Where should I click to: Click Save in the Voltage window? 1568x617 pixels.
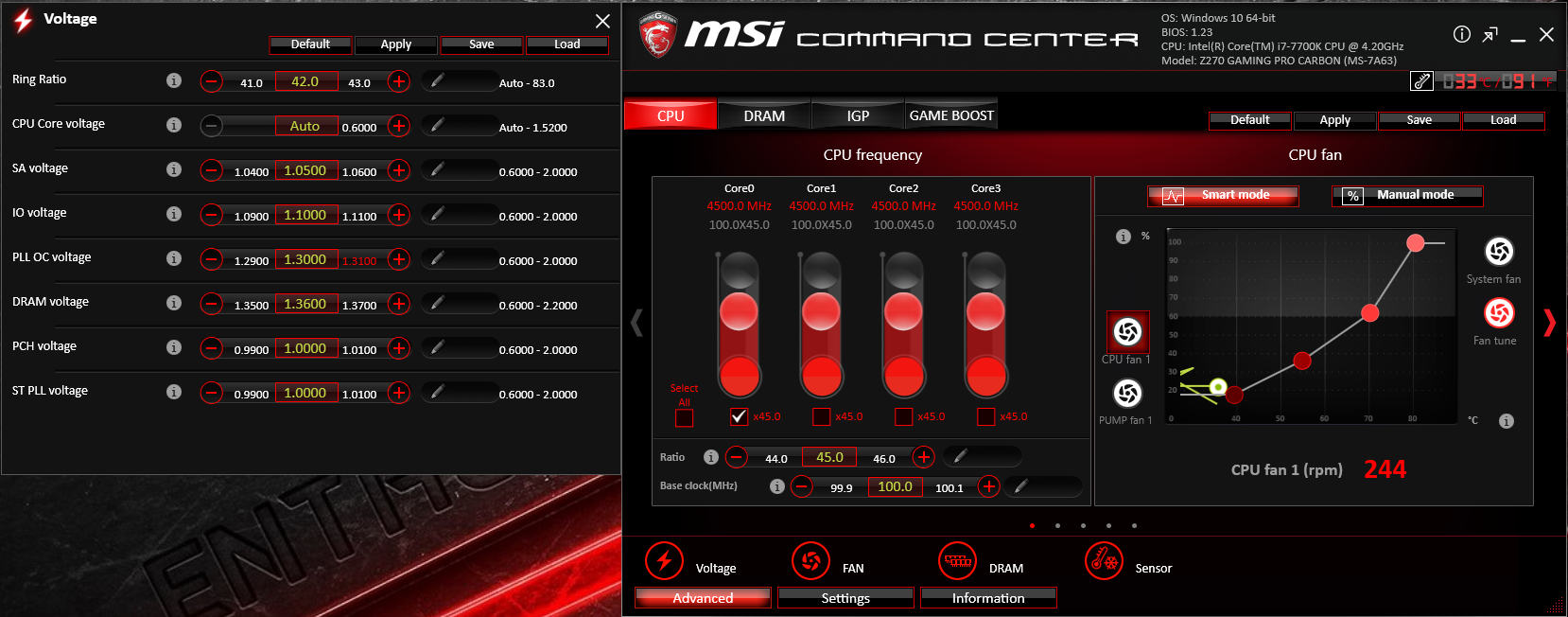coord(481,44)
